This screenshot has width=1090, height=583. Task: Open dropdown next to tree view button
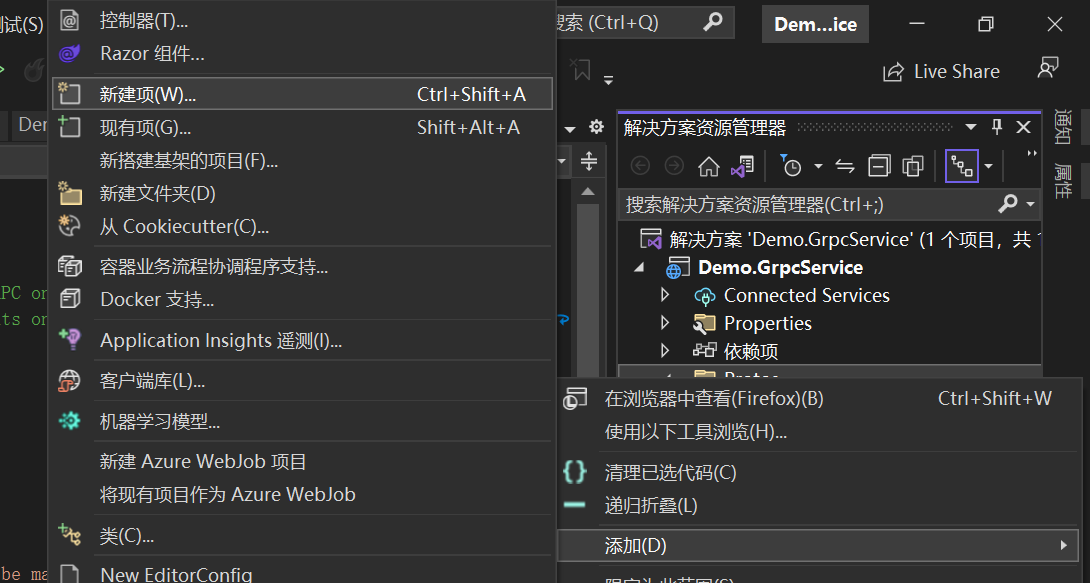pyautogui.click(x=989, y=166)
